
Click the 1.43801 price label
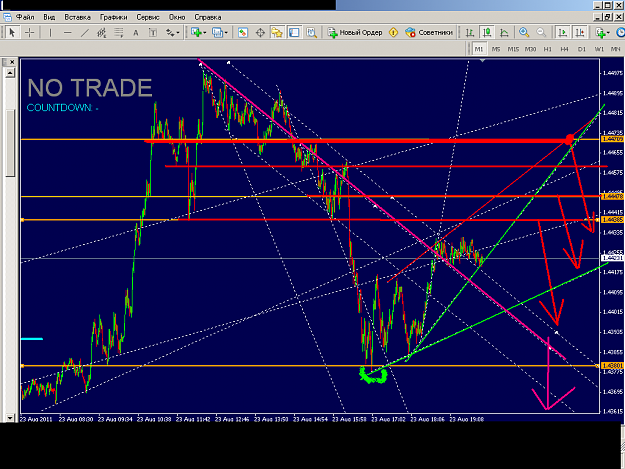[x=612, y=365]
